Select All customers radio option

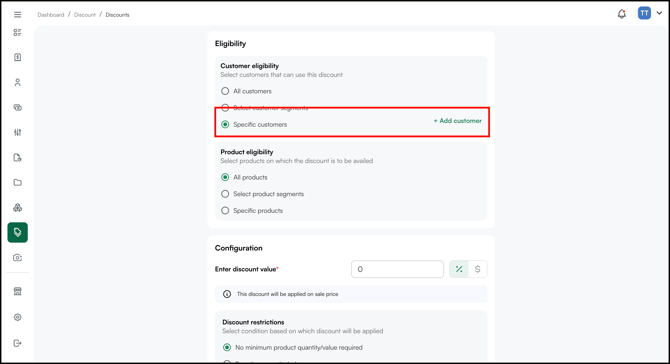pyautogui.click(x=225, y=91)
